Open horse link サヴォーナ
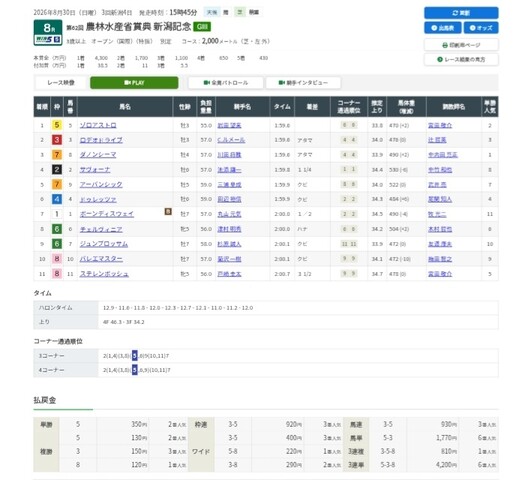This screenshot has height=480, width=532. 95,170
